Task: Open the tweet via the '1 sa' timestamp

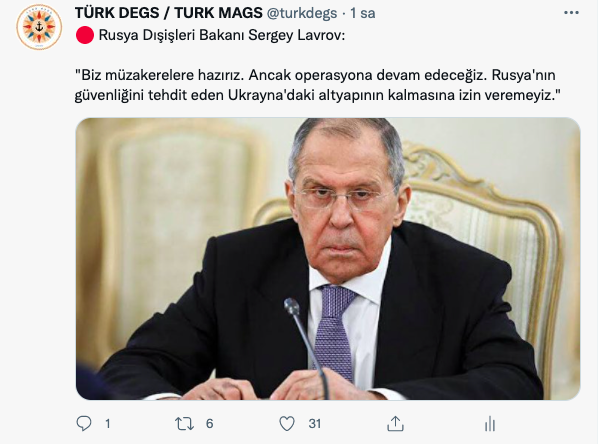Action: [x=363, y=13]
